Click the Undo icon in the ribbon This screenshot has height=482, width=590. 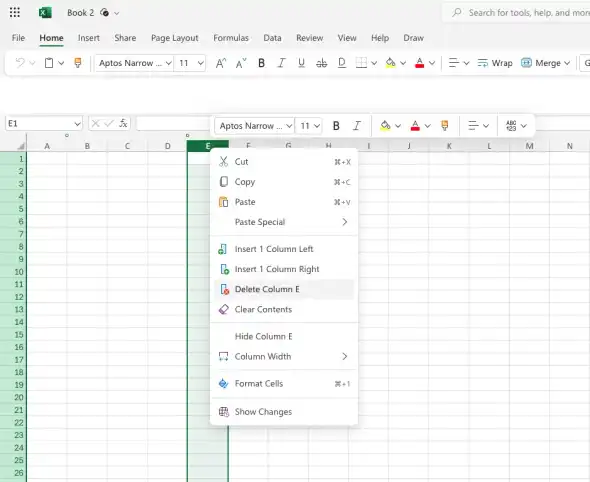click(x=20, y=63)
